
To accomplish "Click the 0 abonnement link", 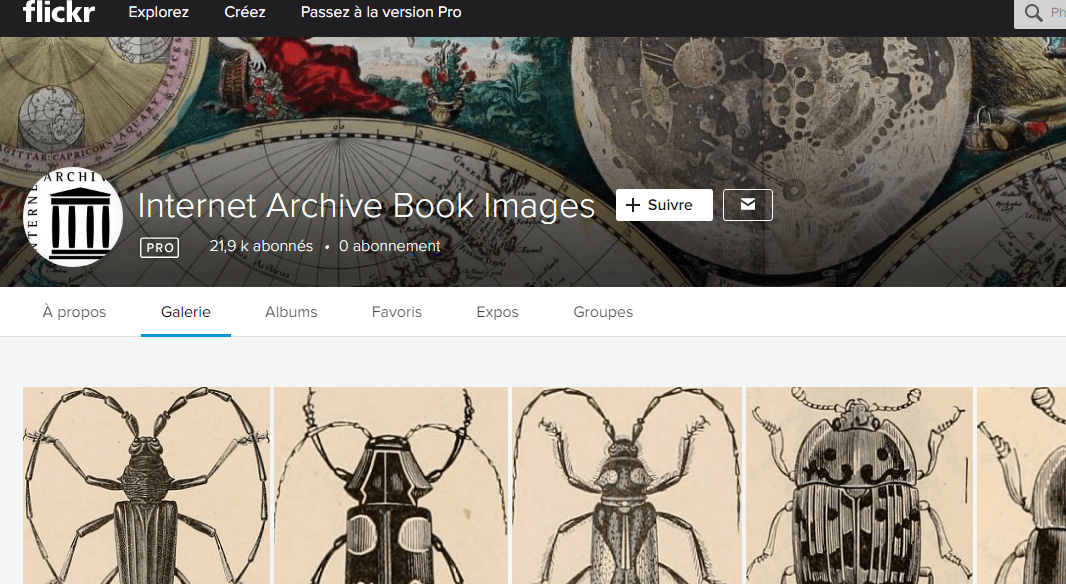I will click(x=389, y=246).
